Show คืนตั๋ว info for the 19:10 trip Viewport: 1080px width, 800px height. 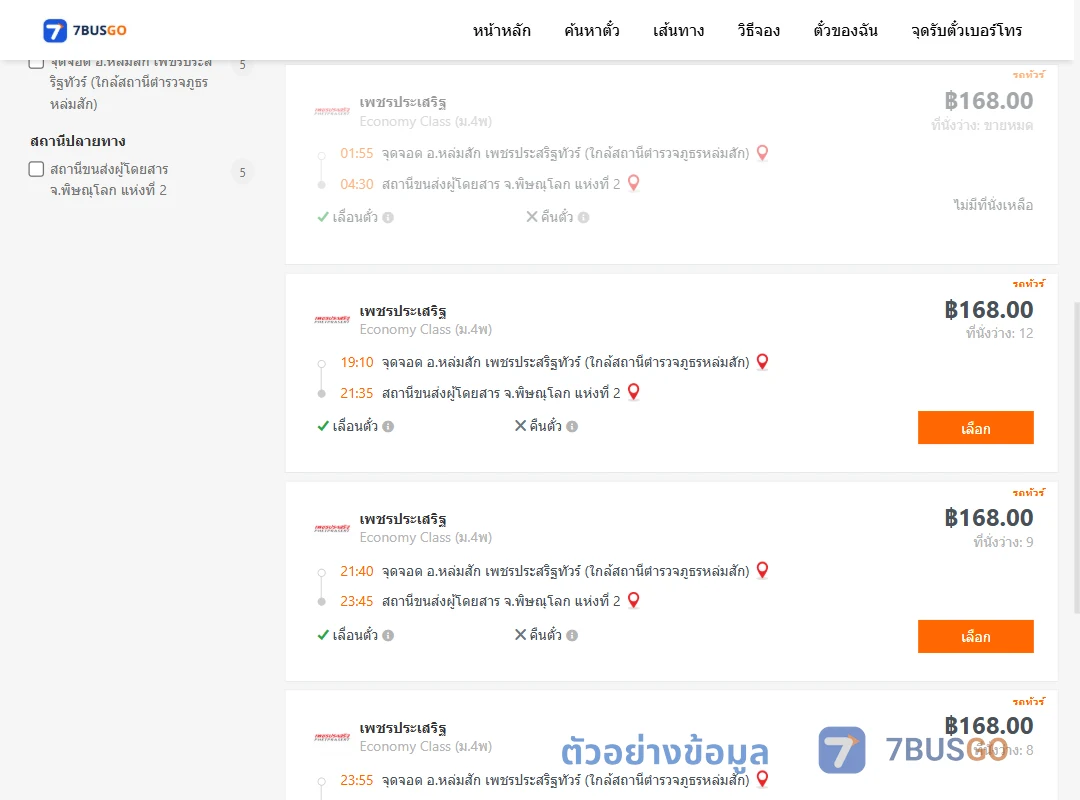coord(572,427)
